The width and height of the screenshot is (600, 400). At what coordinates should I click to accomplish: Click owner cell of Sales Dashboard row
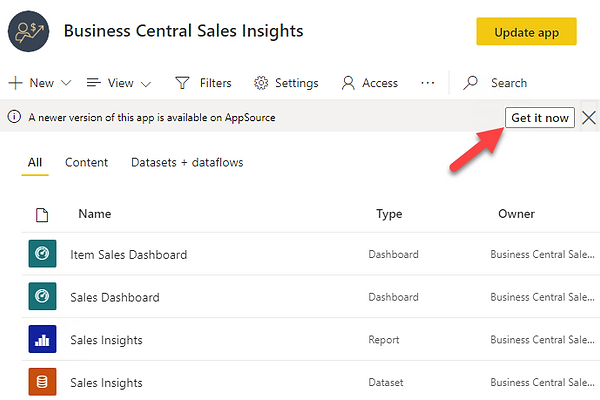pos(542,297)
